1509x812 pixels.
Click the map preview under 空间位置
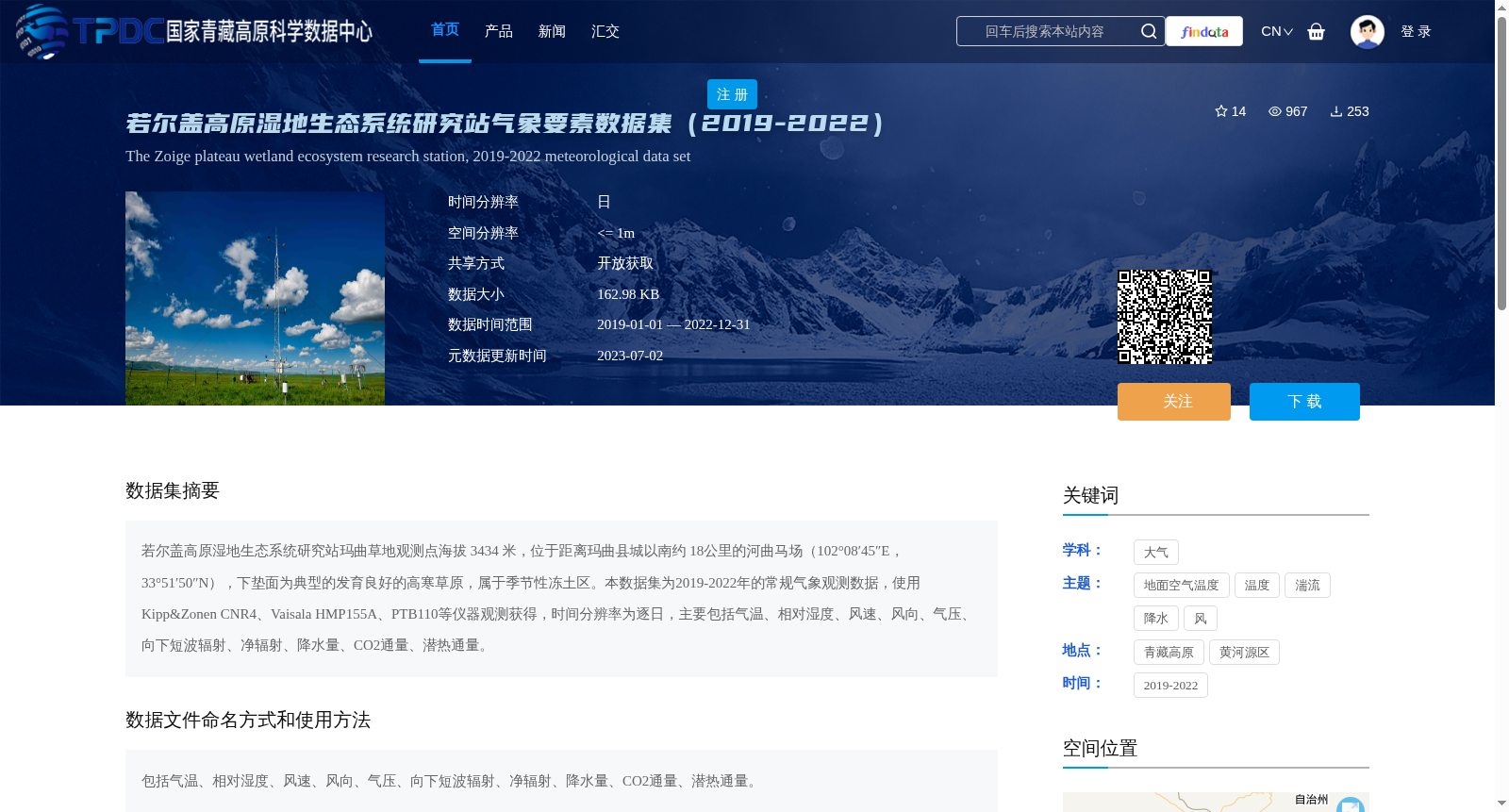coord(1216,802)
